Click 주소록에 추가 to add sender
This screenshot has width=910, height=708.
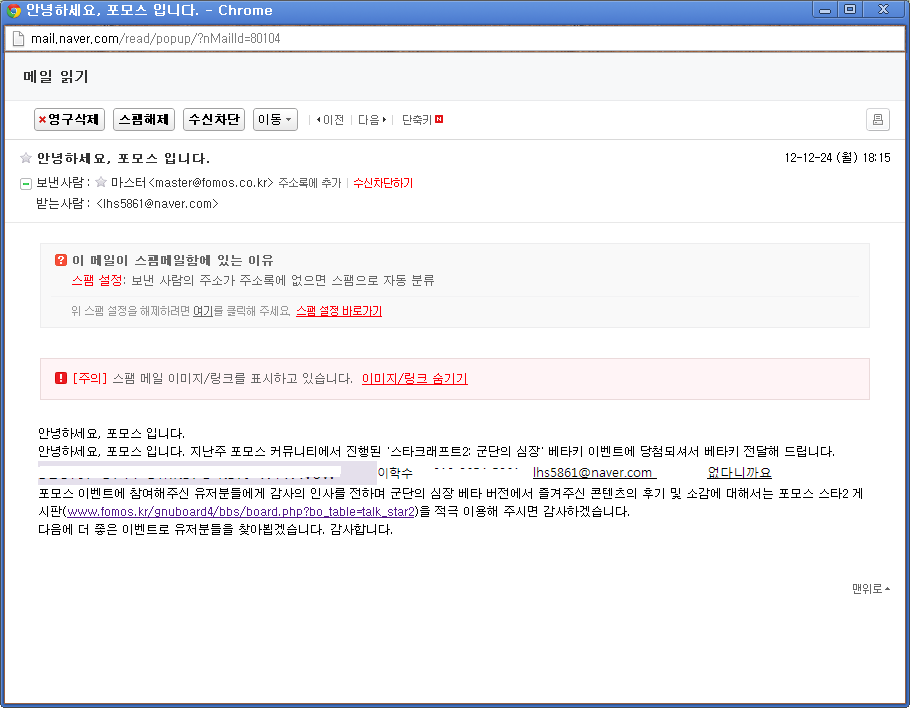(x=309, y=183)
